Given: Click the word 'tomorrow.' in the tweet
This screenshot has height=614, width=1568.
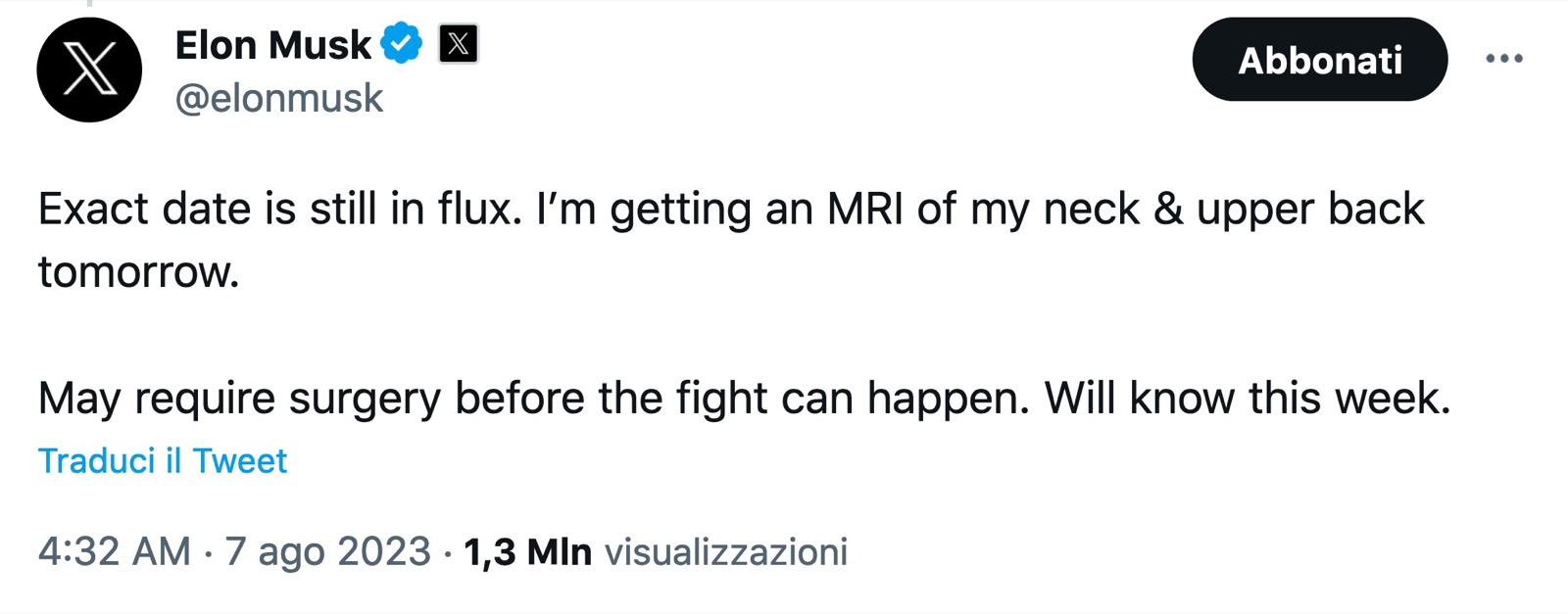Looking at the screenshot, I should tap(138, 271).
